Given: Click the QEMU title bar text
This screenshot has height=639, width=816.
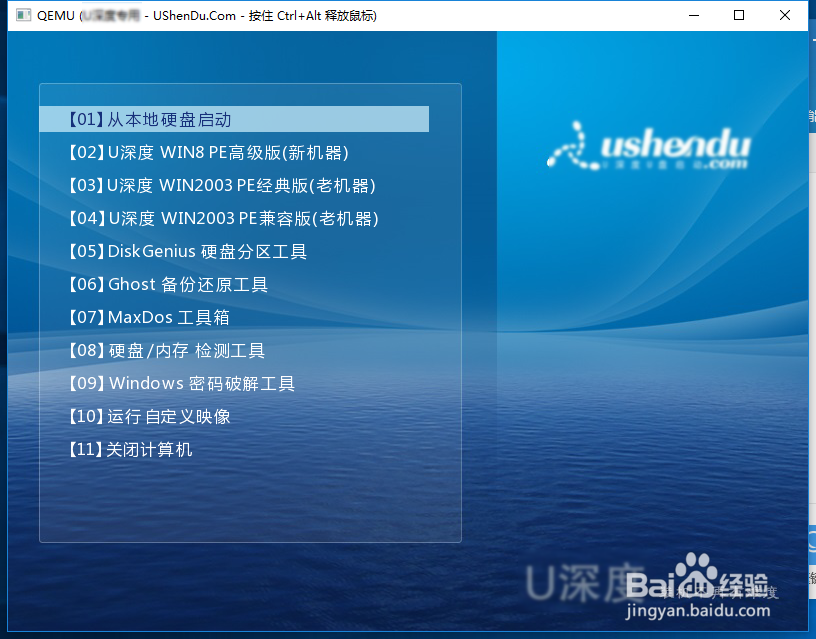Looking at the screenshot, I should (x=207, y=16).
